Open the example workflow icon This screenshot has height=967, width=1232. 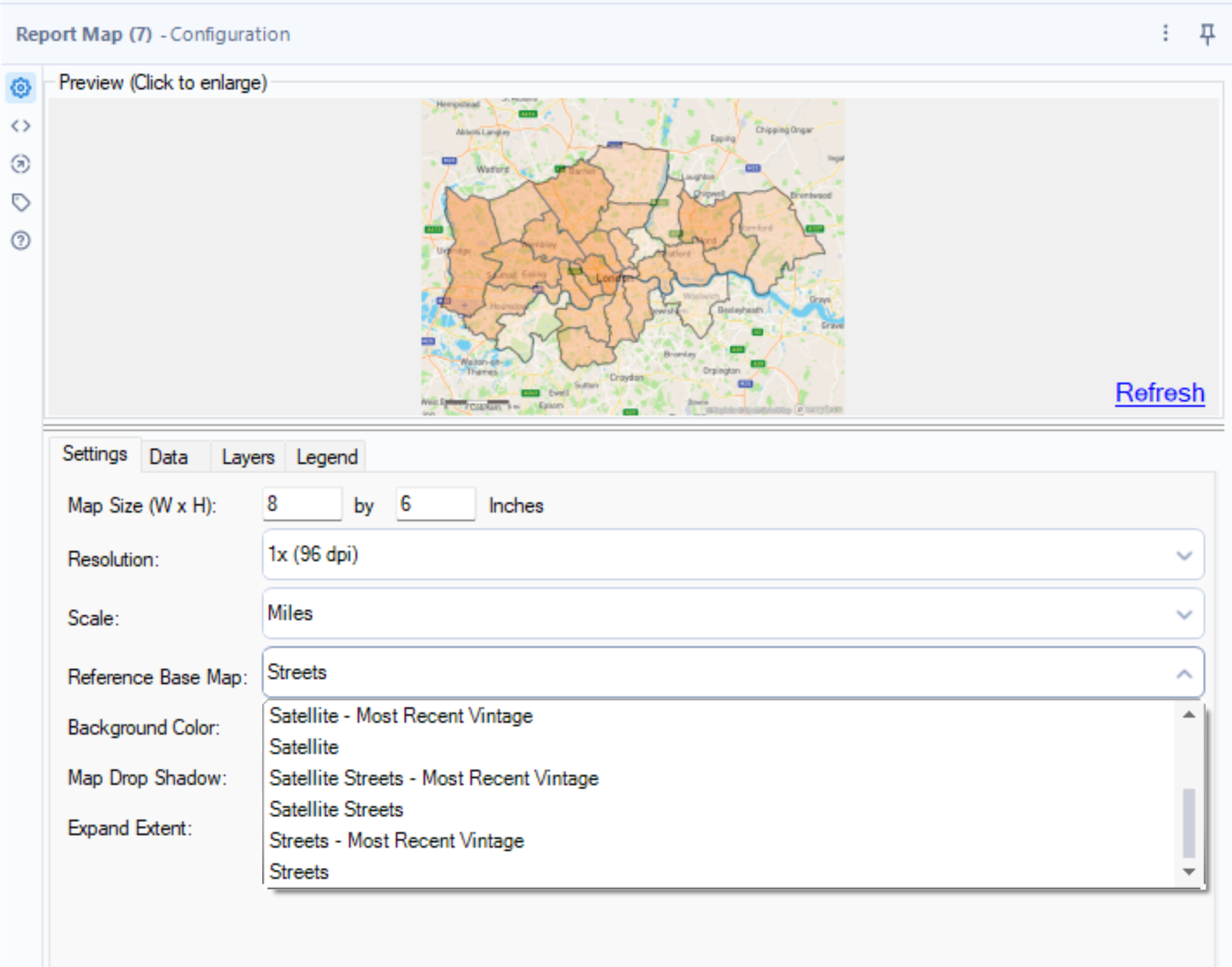click(21, 163)
